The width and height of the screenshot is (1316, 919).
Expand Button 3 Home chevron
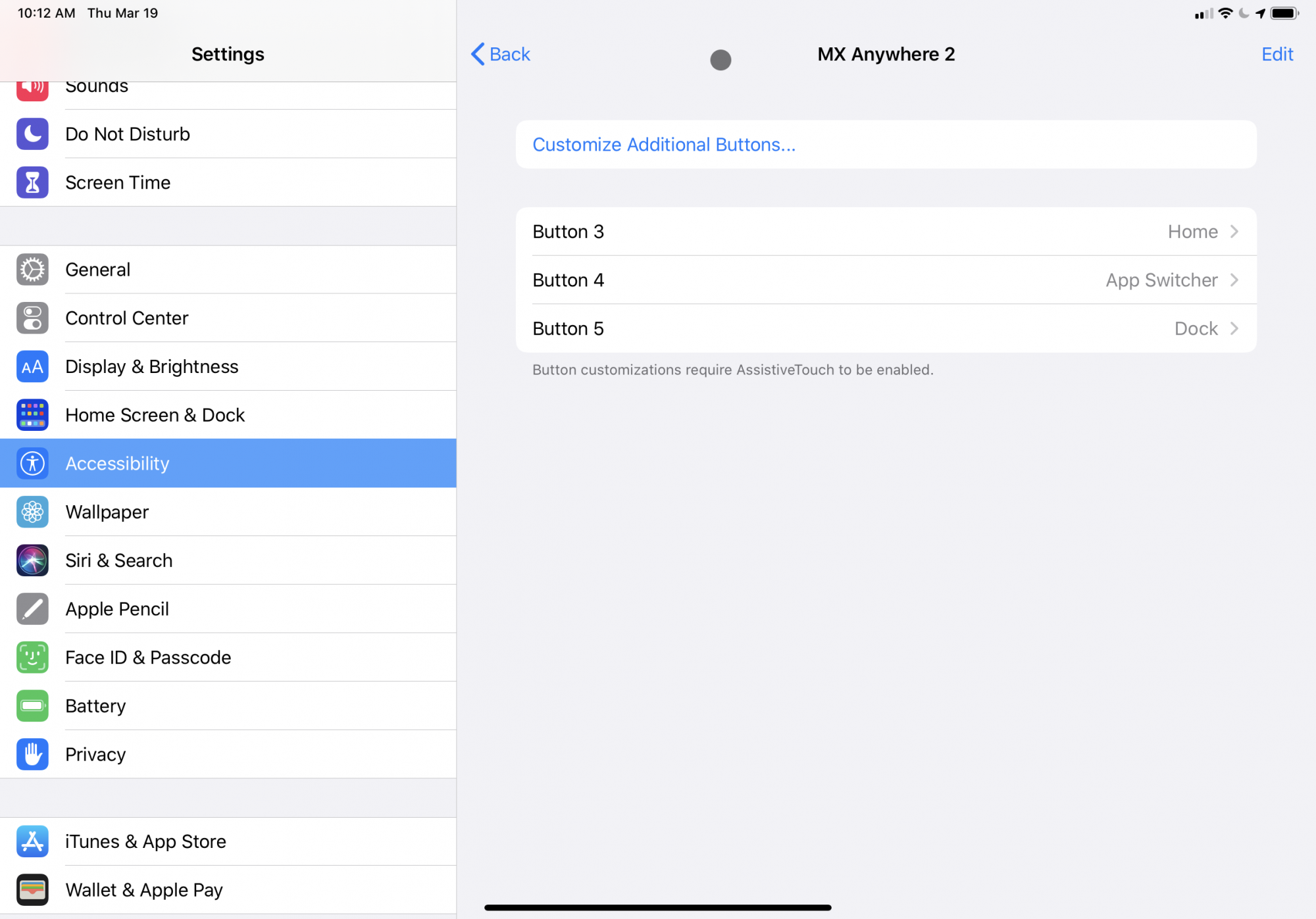tap(1234, 232)
